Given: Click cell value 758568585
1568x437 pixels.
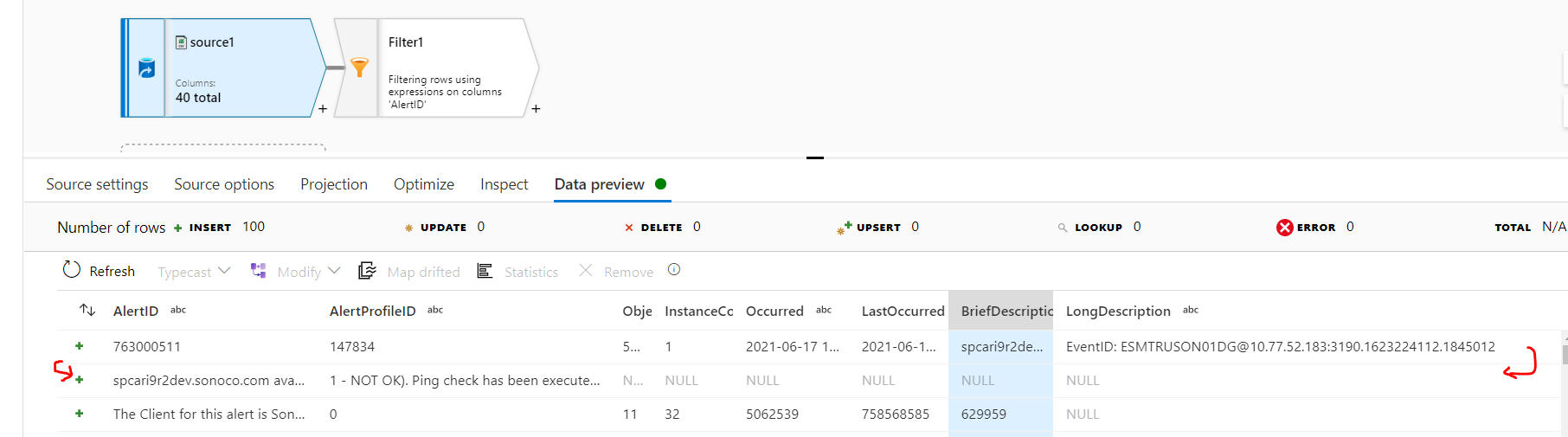Looking at the screenshot, I should tap(896, 414).
